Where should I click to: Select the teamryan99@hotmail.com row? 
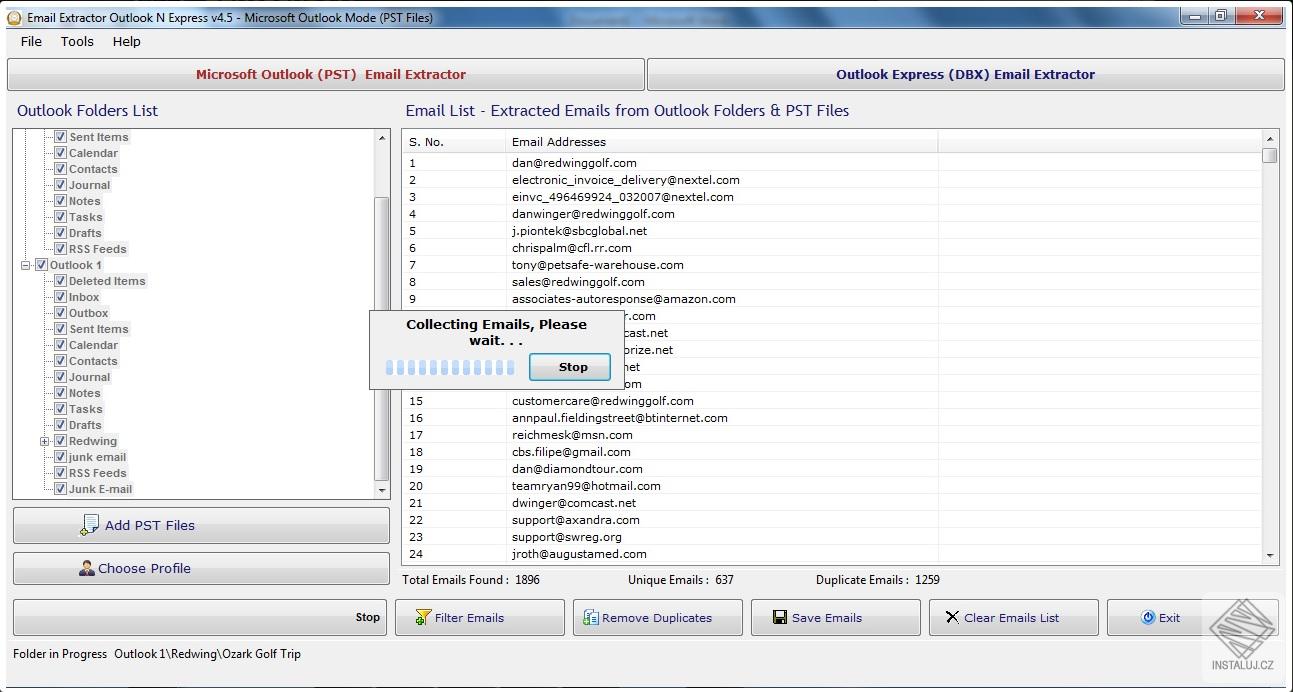[832, 486]
